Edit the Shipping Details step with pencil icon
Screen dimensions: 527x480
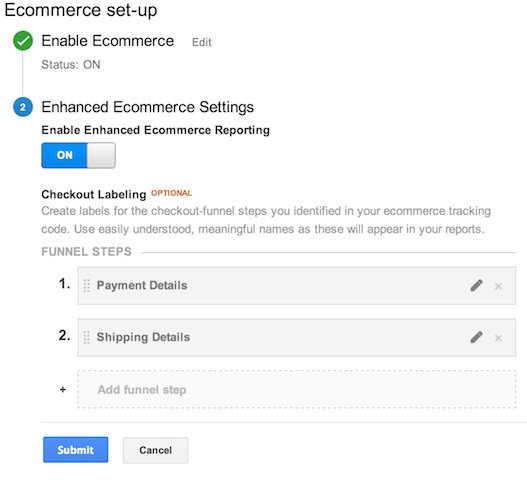476,337
